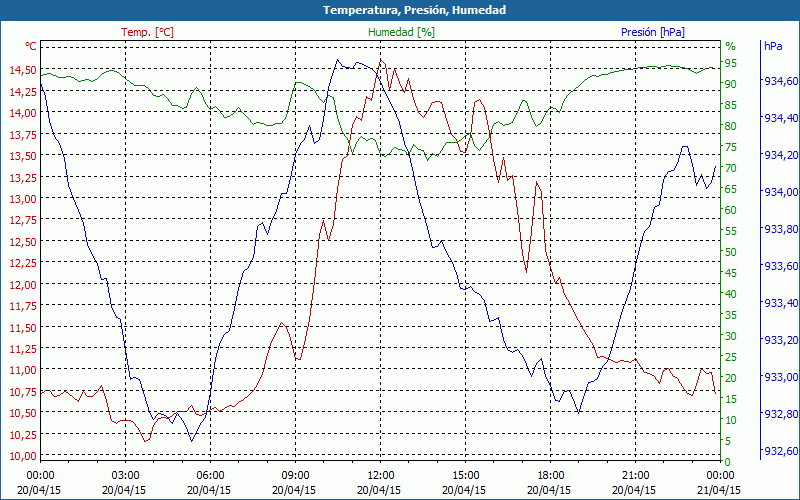
Task: Click the '75' humidity axis value
Action: 731,147
